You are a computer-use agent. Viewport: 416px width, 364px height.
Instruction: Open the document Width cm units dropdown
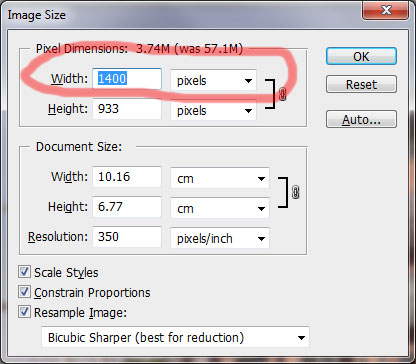coord(220,178)
